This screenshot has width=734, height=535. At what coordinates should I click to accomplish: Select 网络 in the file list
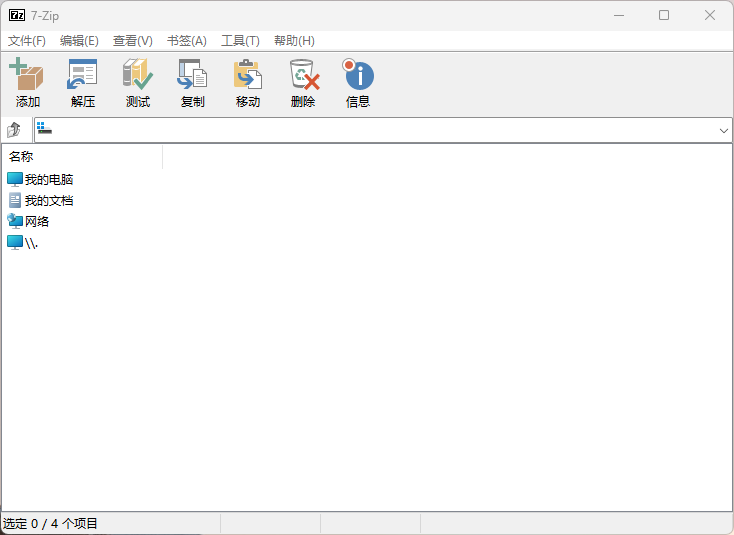(x=37, y=222)
